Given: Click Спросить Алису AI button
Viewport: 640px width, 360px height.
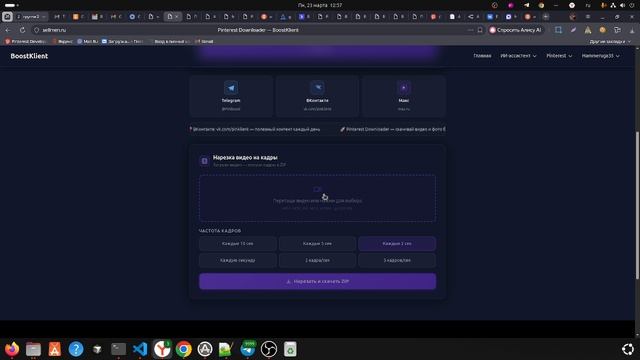Looking at the screenshot, I should click(x=516, y=30).
